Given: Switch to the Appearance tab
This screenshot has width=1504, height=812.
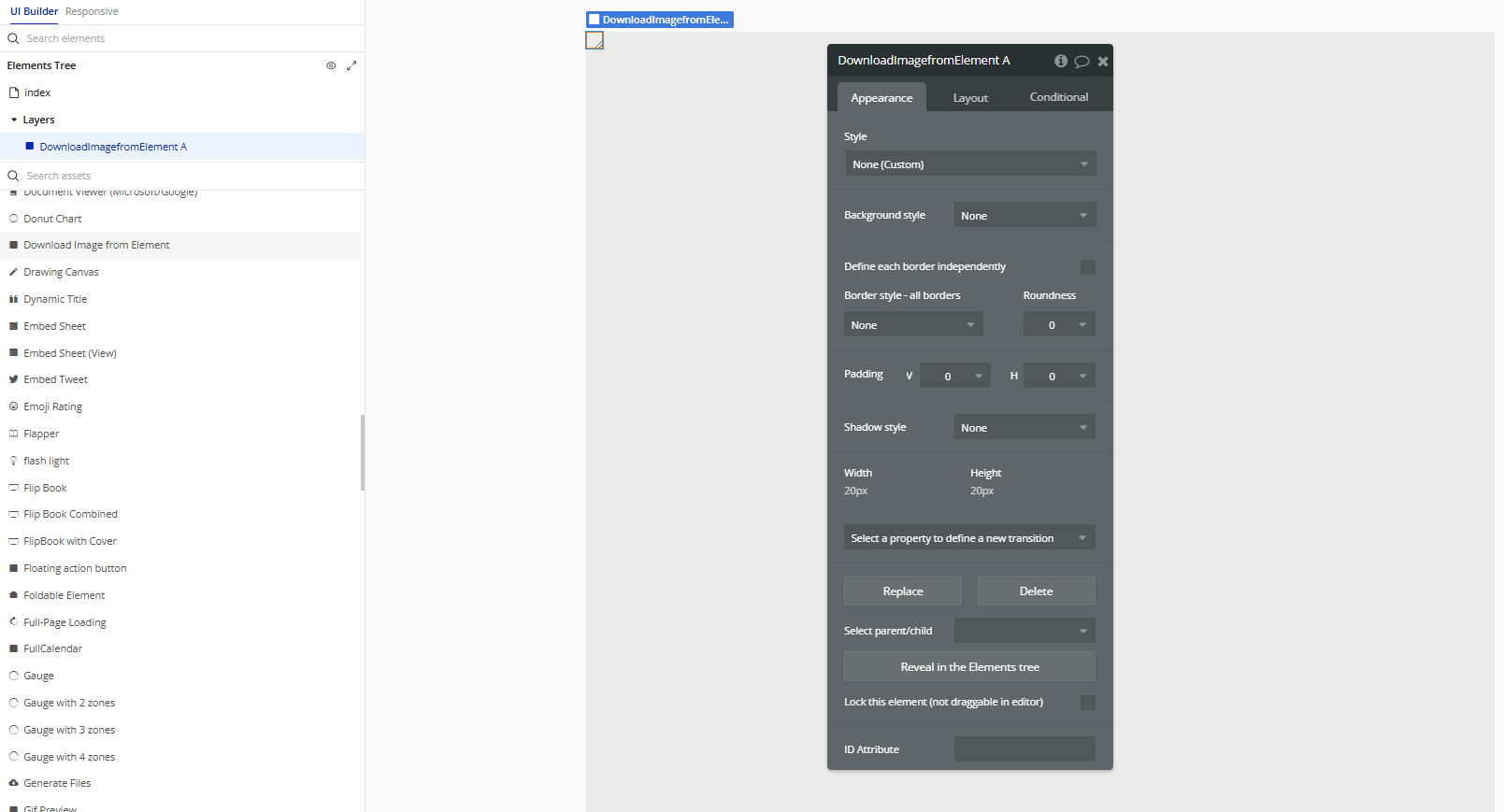Looking at the screenshot, I should [x=881, y=97].
